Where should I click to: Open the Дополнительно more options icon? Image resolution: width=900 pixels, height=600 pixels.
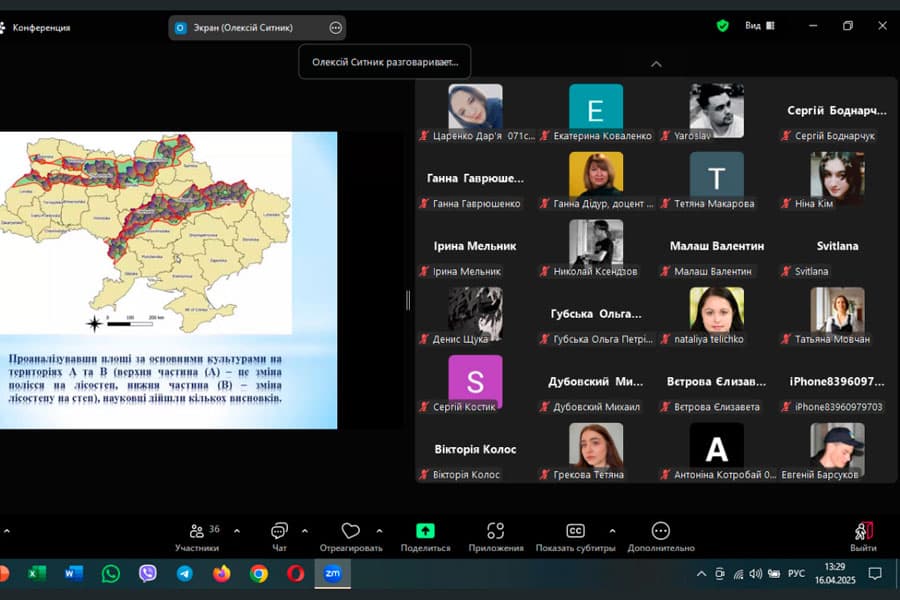(x=660, y=531)
